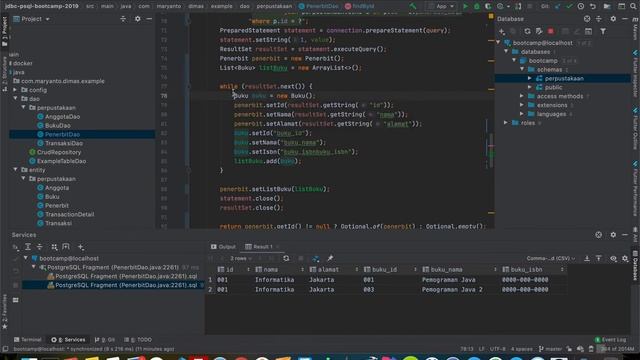
Task: Add service with the plus icon in Services
Action: (x=81, y=247)
